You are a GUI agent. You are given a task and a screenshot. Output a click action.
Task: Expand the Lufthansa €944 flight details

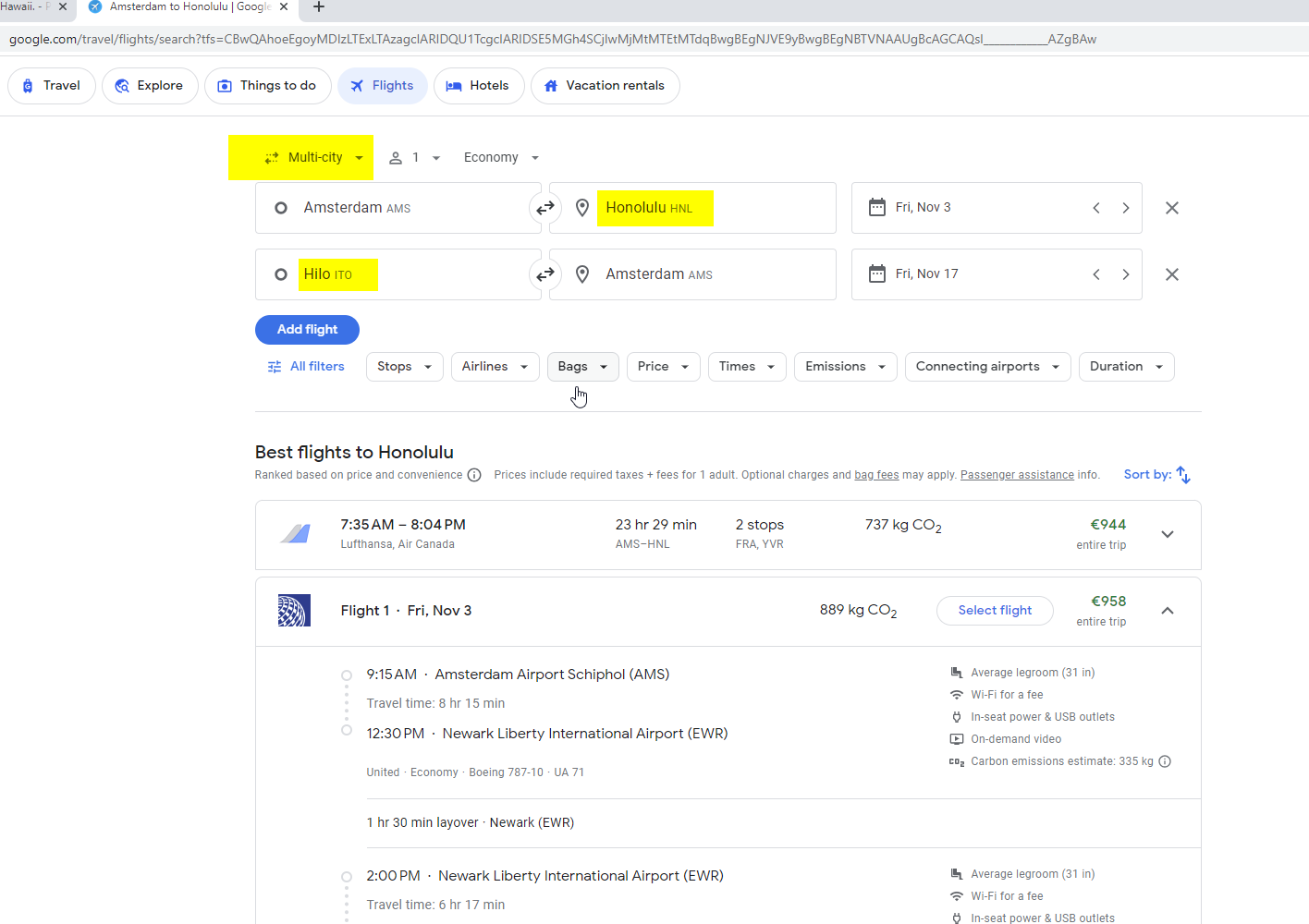1168,534
